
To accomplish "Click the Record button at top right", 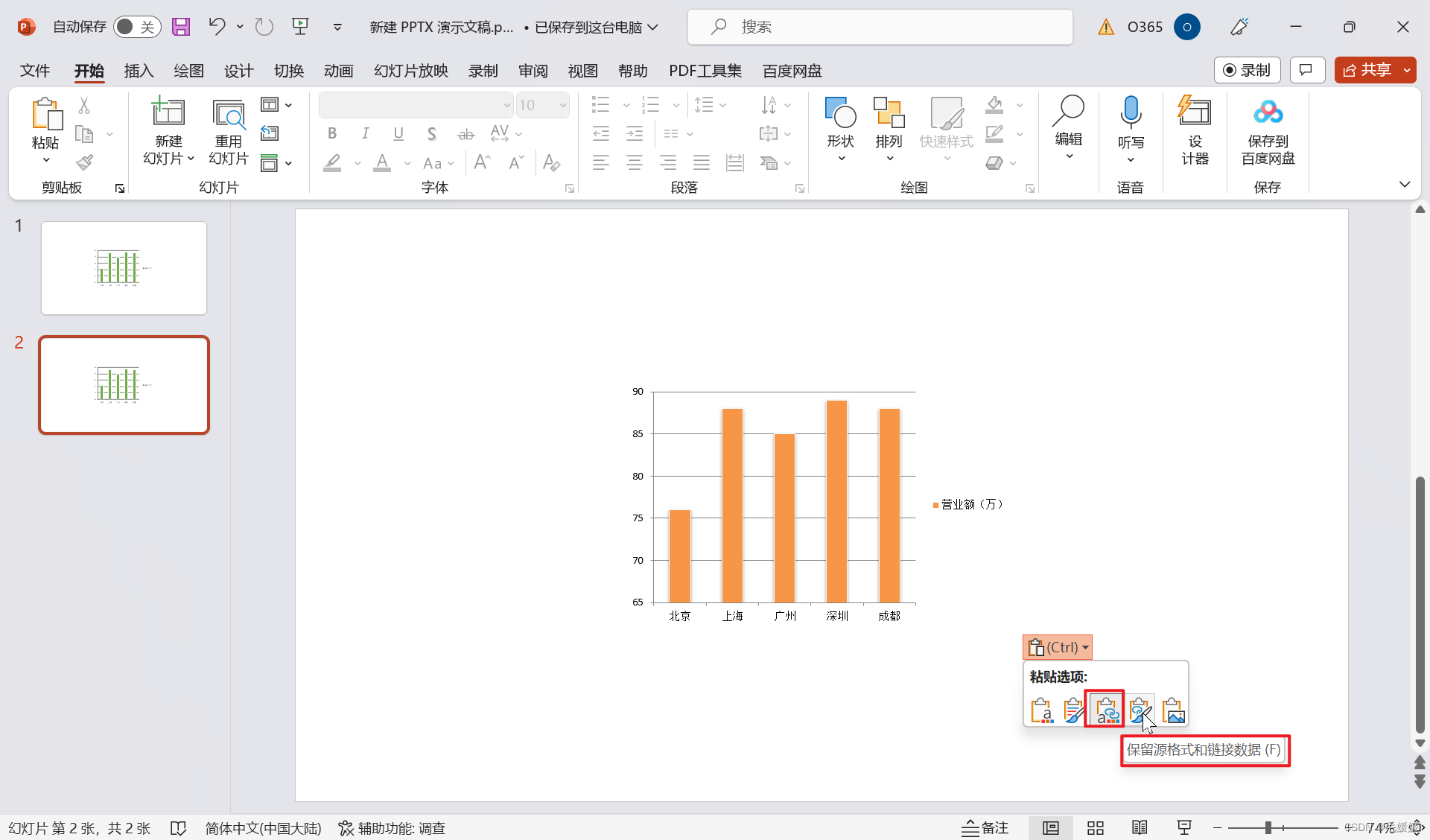I will click(1247, 70).
